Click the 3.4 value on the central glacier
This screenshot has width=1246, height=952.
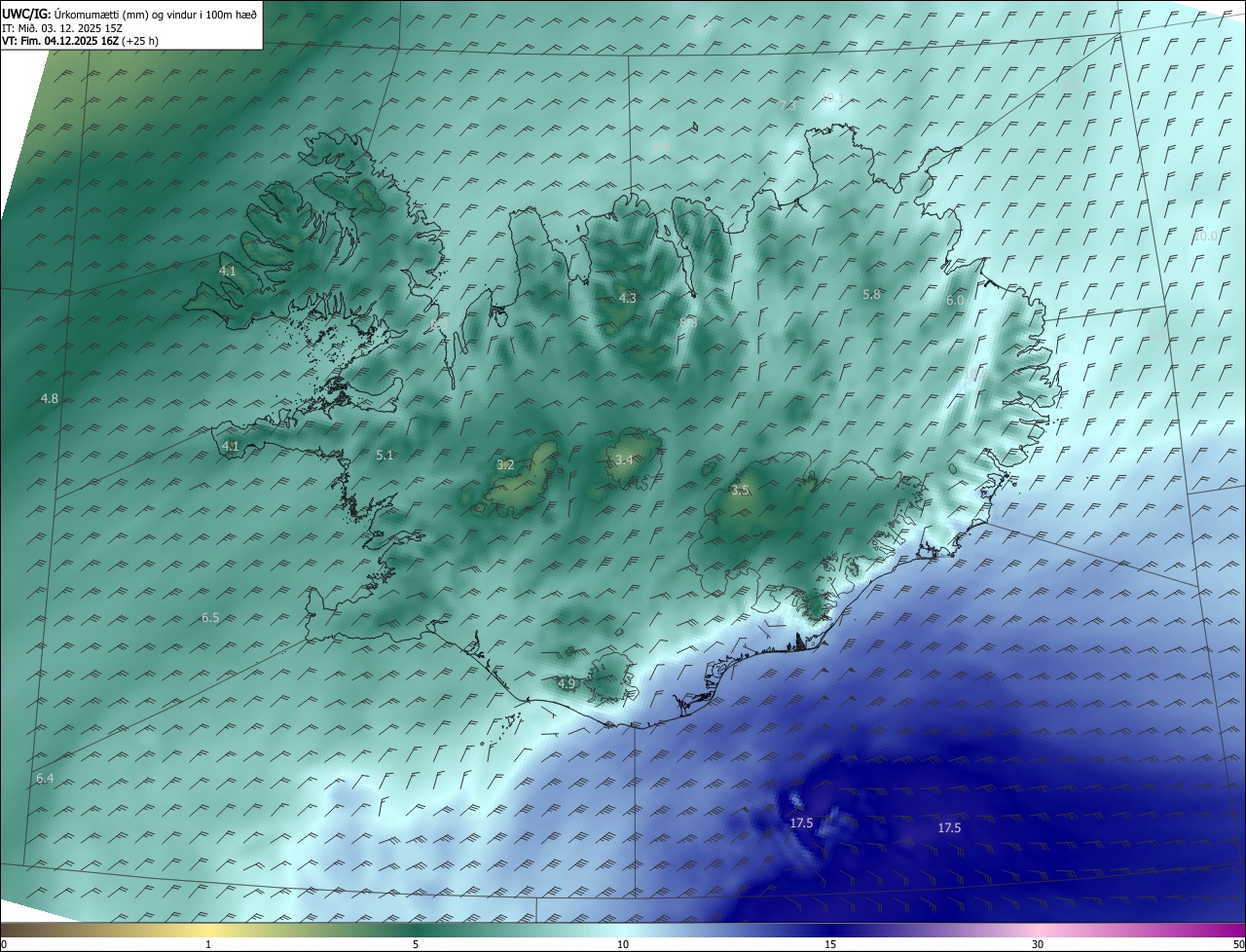click(625, 459)
